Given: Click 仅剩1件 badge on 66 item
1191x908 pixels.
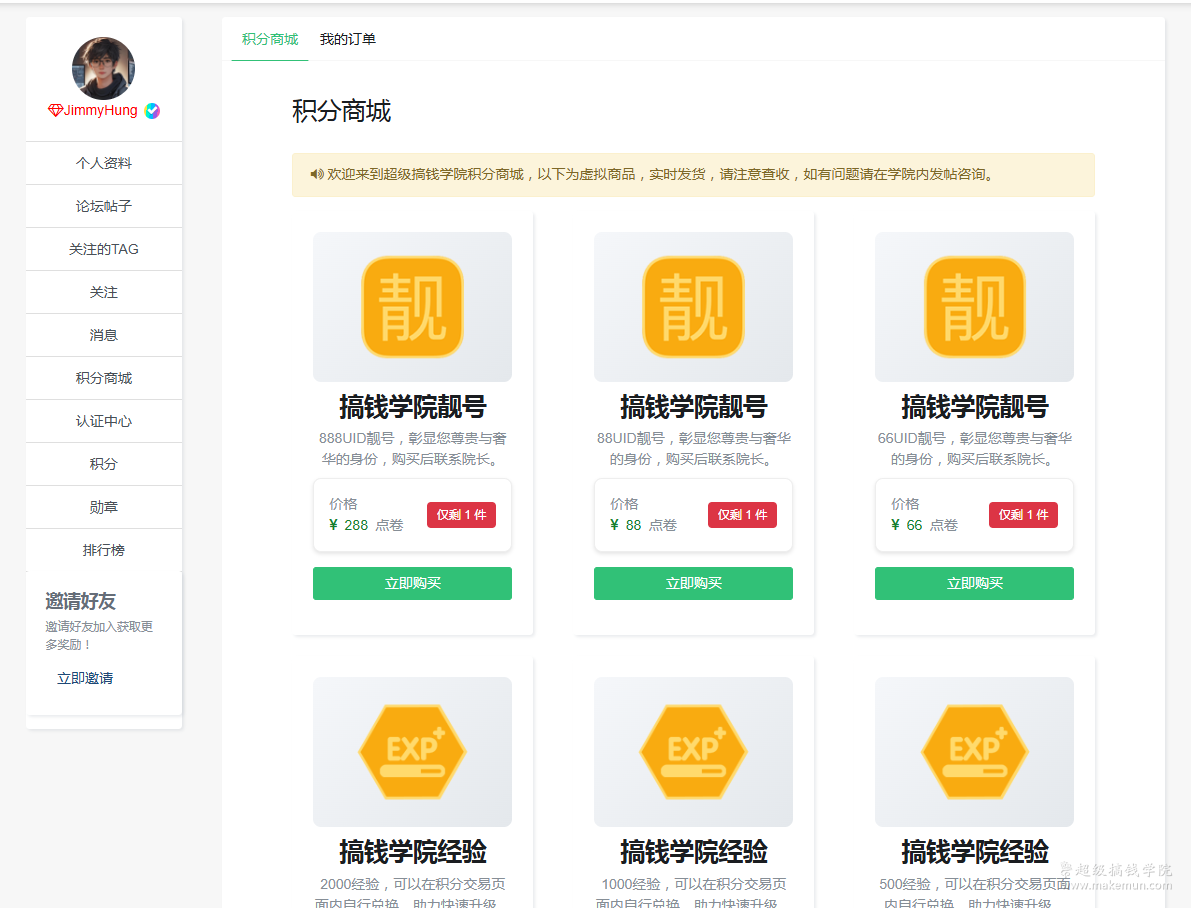Looking at the screenshot, I should (1023, 515).
